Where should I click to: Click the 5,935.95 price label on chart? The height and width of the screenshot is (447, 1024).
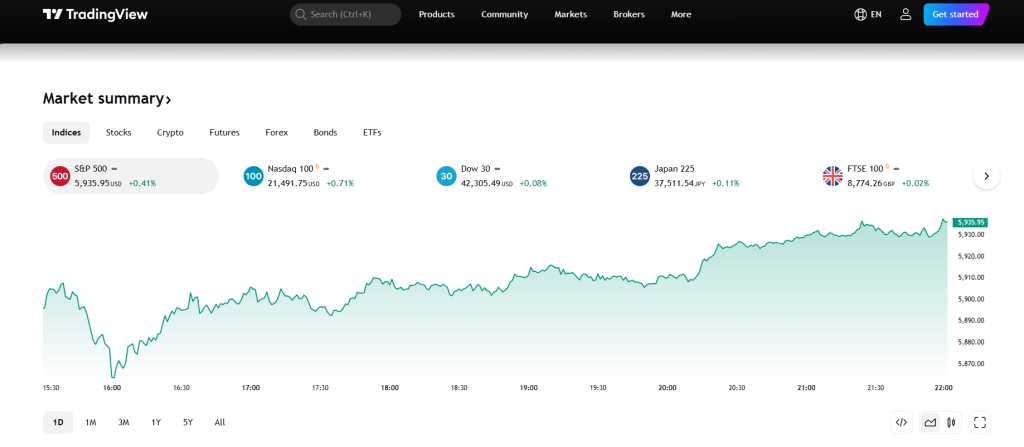[969, 222]
